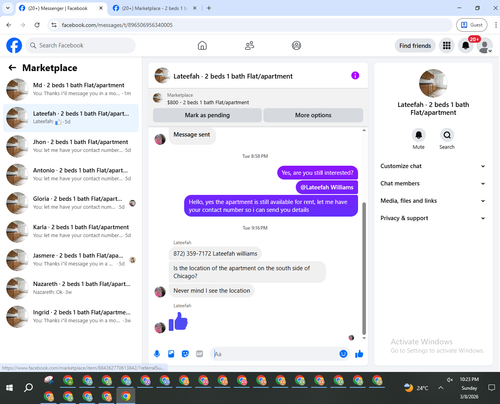Choose a sticker icon

pyautogui.click(x=185, y=354)
